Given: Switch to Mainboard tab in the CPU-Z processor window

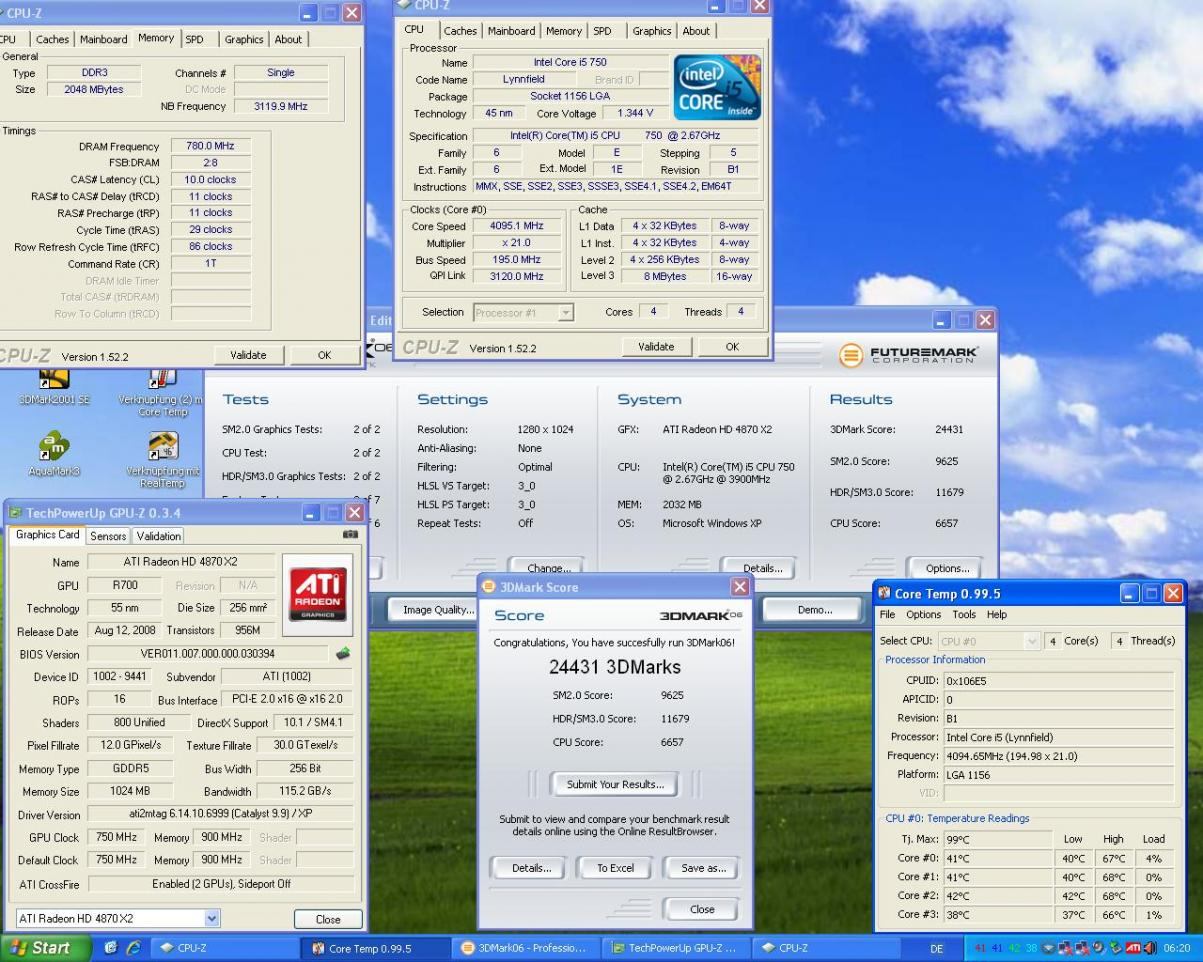Looking at the screenshot, I should (x=512, y=31).
